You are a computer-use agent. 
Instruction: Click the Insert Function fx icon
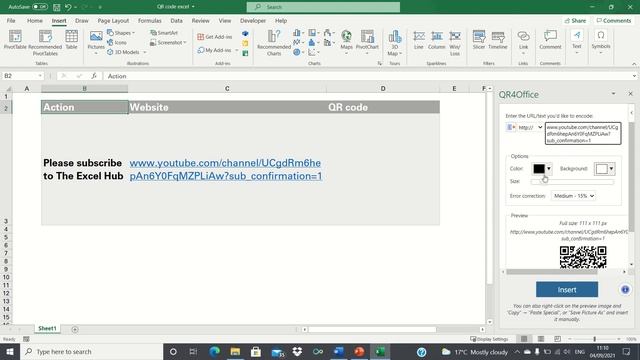tap(94, 76)
